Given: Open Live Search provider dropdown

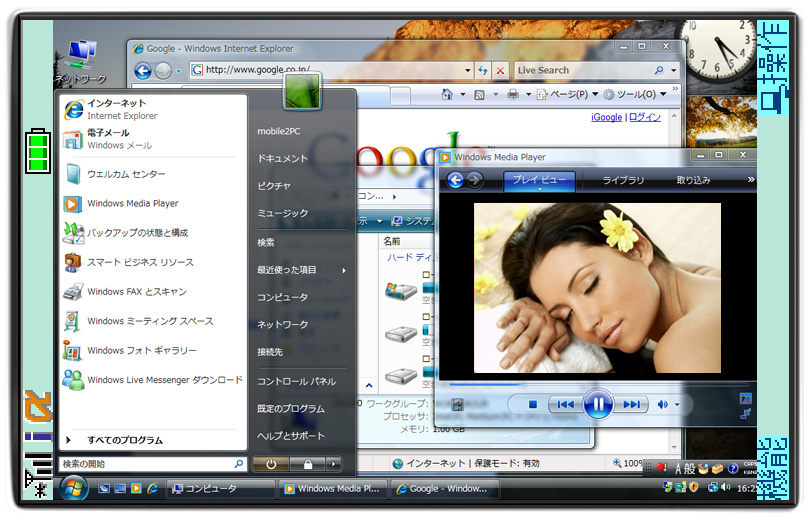Looking at the screenshot, I should click(x=674, y=70).
